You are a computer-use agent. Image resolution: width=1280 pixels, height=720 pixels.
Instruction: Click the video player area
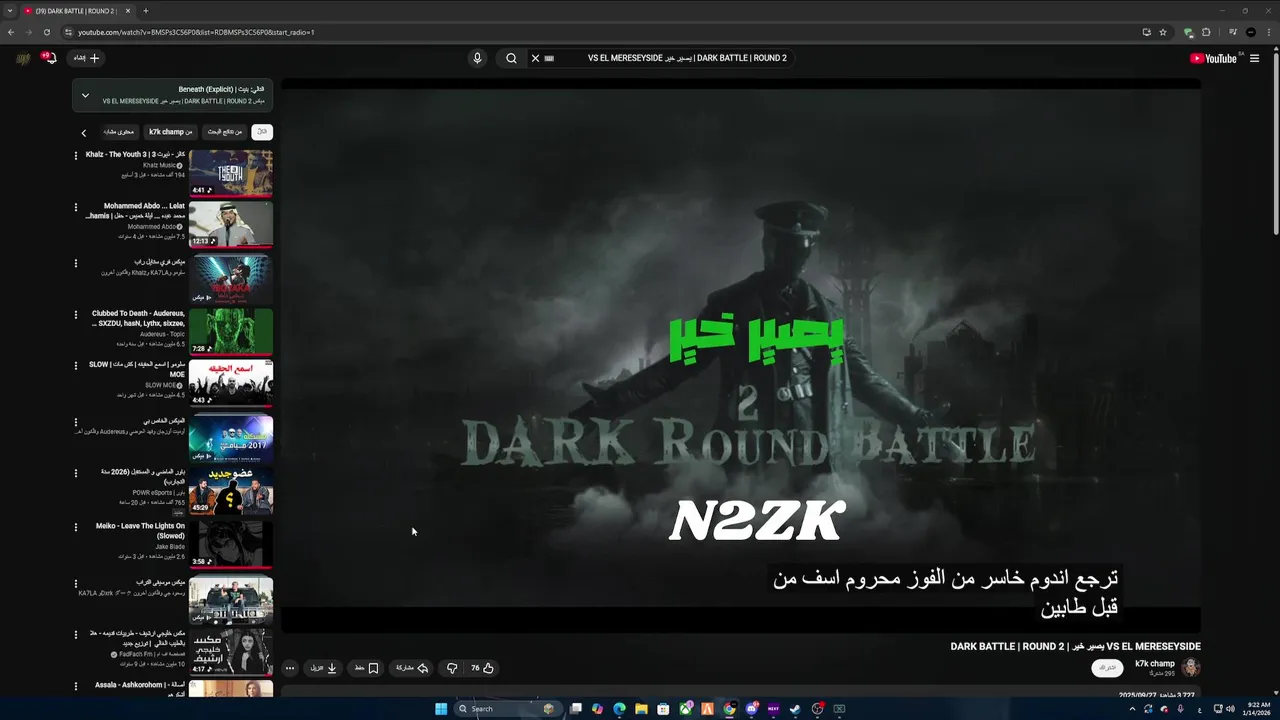[741, 355]
